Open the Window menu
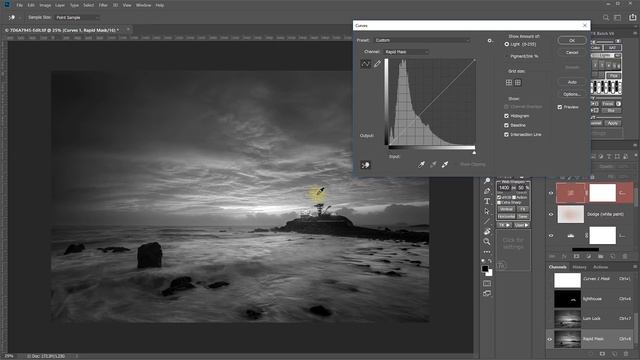This screenshot has width=640, height=360. tap(143, 5)
